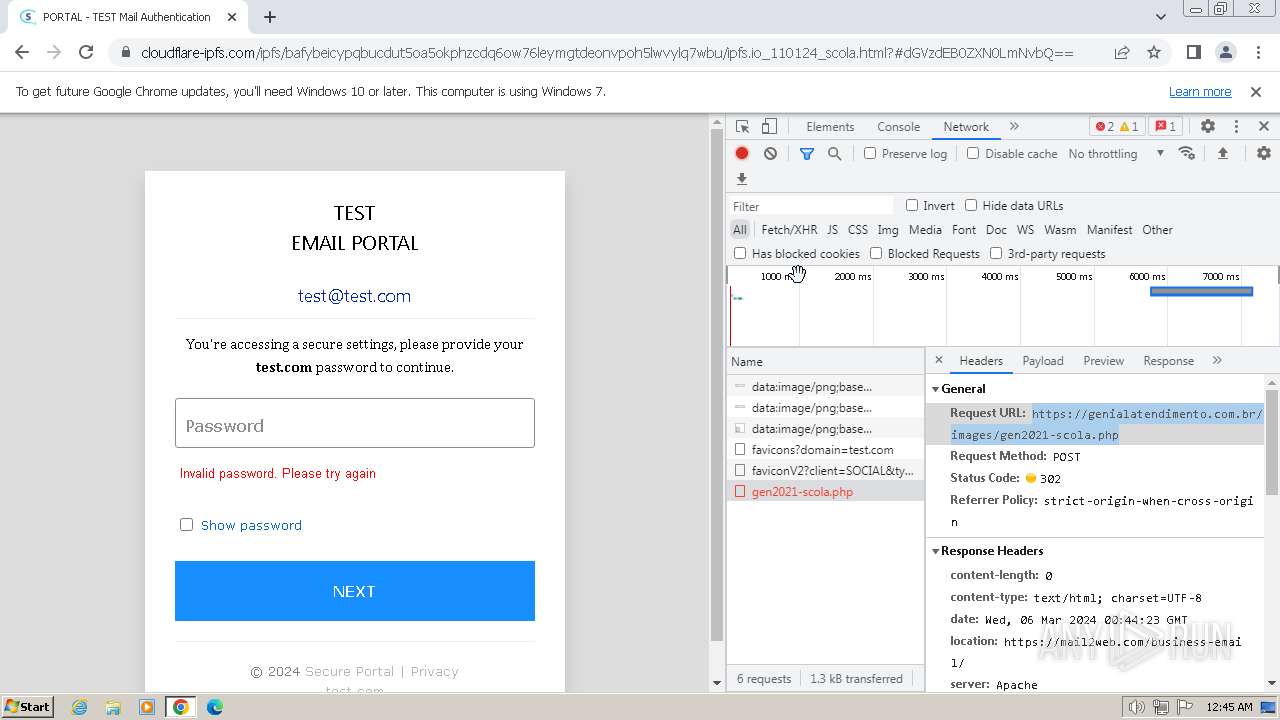The height and width of the screenshot is (720, 1280).
Task: Enable the Disable cache checkbox
Action: point(973,154)
